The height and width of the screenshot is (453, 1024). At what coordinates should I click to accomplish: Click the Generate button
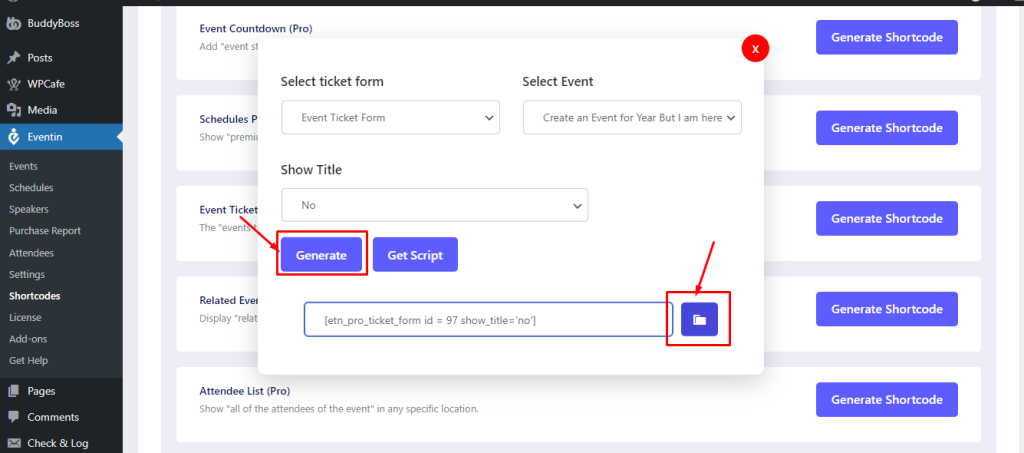coord(321,255)
